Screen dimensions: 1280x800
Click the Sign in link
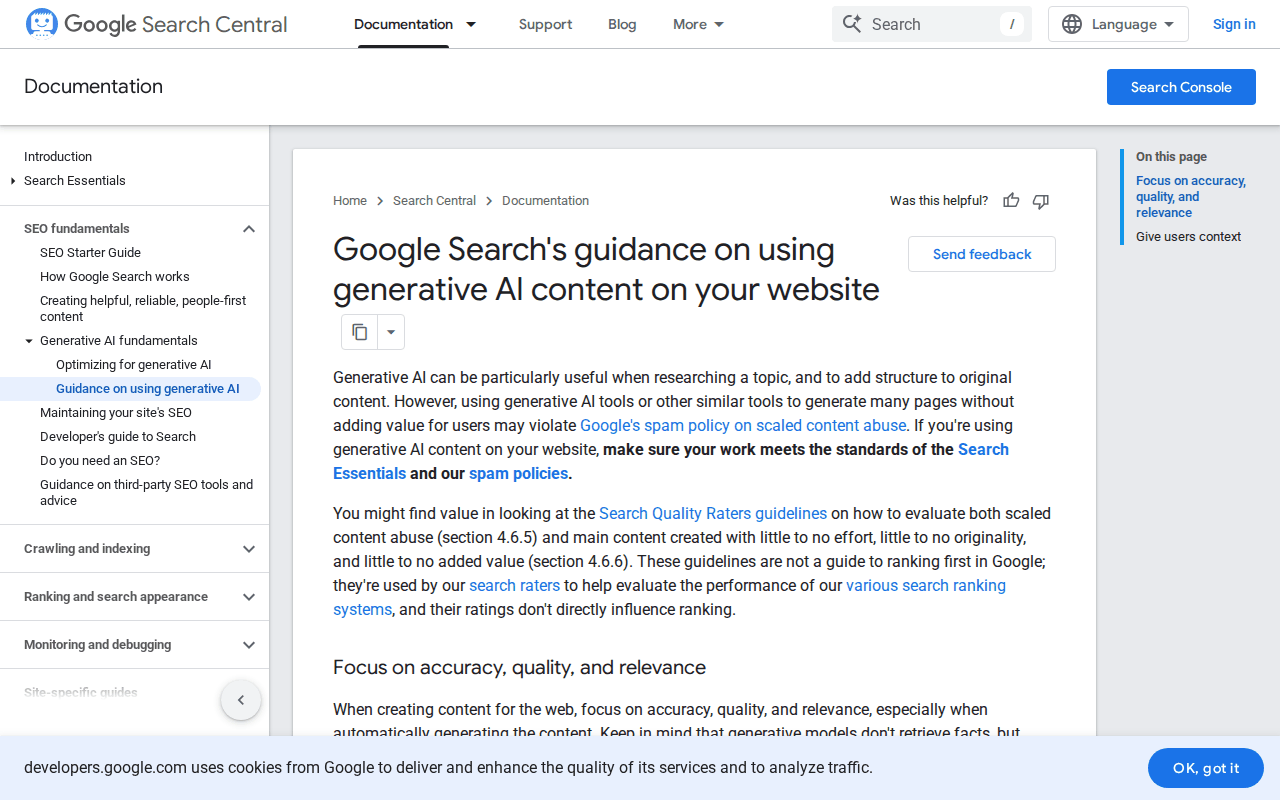pos(1234,24)
